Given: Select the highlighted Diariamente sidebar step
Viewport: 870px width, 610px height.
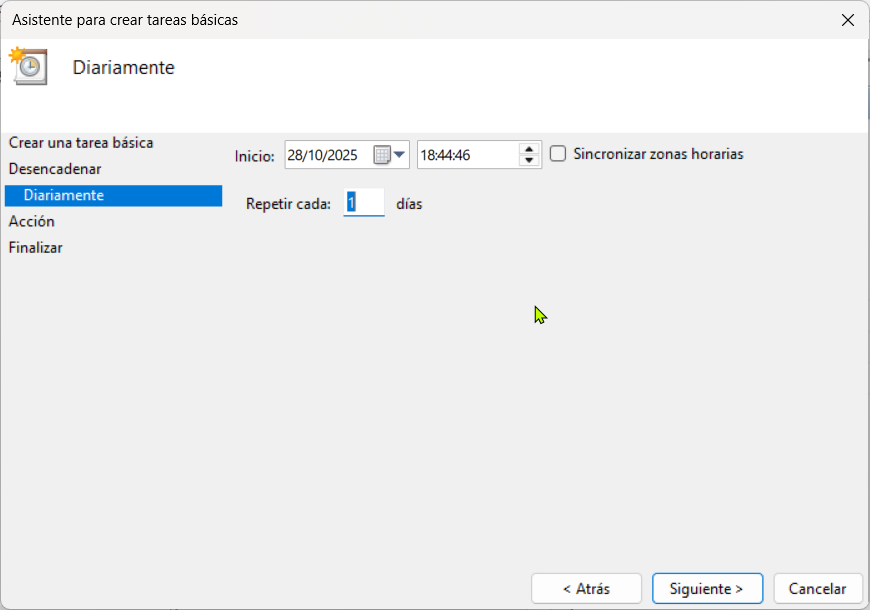Looking at the screenshot, I should point(64,195).
